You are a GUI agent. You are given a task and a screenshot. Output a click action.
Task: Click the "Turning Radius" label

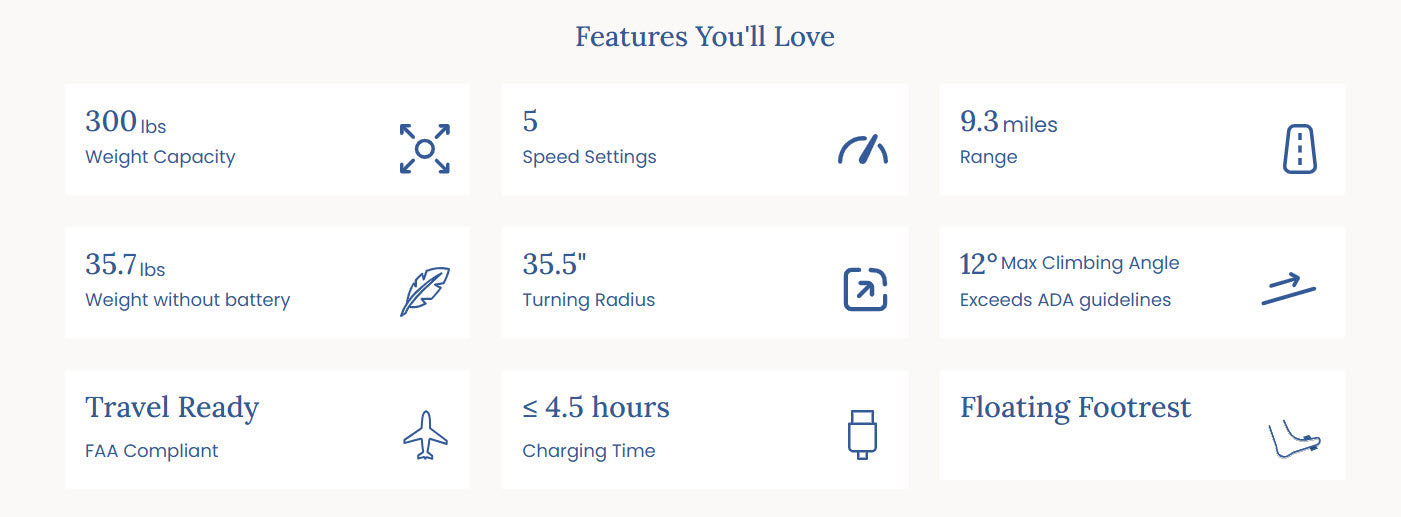pyautogui.click(x=588, y=300)
